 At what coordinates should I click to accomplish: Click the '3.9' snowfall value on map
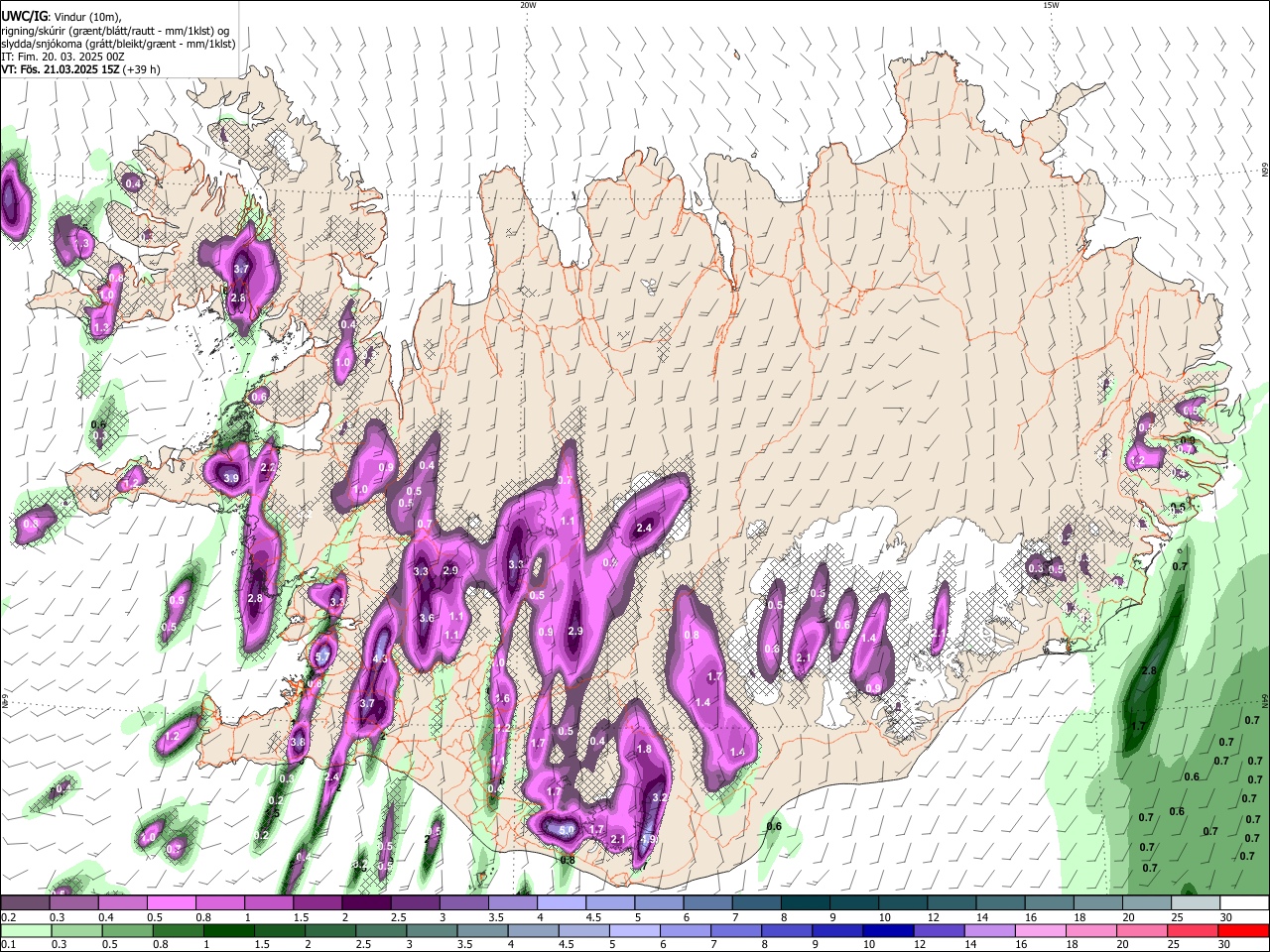[231, 478]
